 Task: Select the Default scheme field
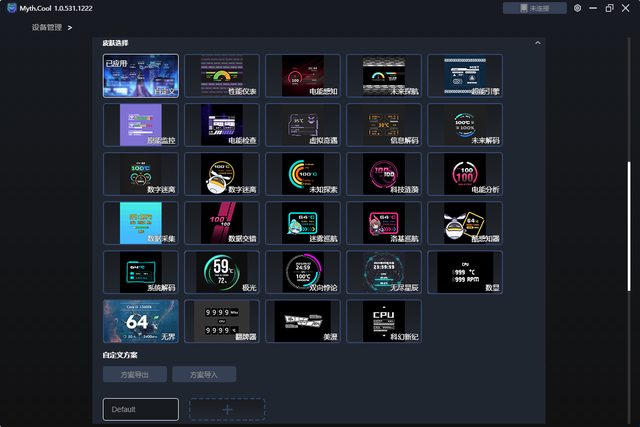[x=140, y=409]
